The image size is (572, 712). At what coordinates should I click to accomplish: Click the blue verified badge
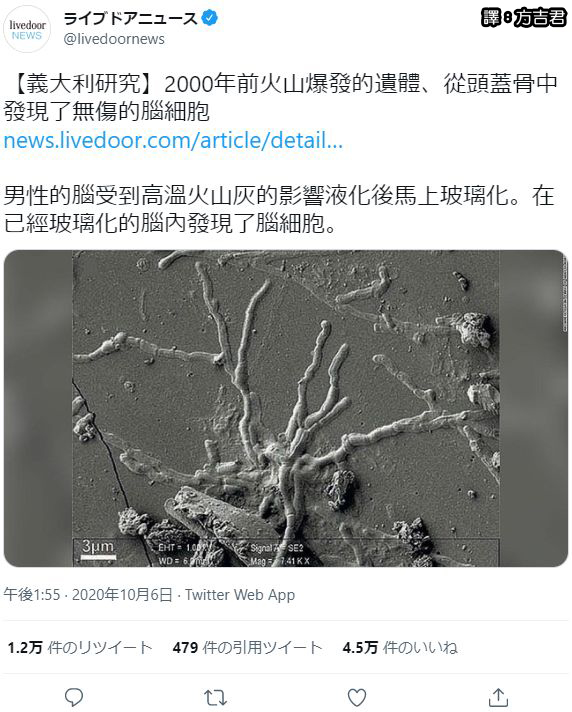point(209,18)
